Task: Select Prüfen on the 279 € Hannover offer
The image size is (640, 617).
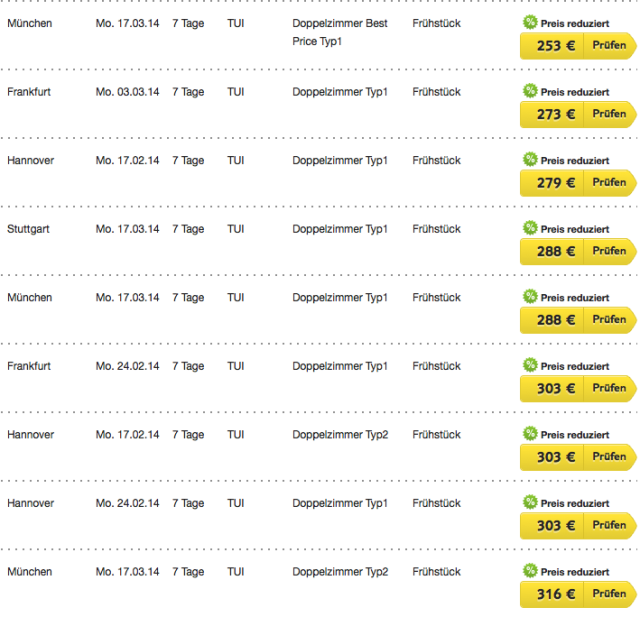Action: click(609, 183)
